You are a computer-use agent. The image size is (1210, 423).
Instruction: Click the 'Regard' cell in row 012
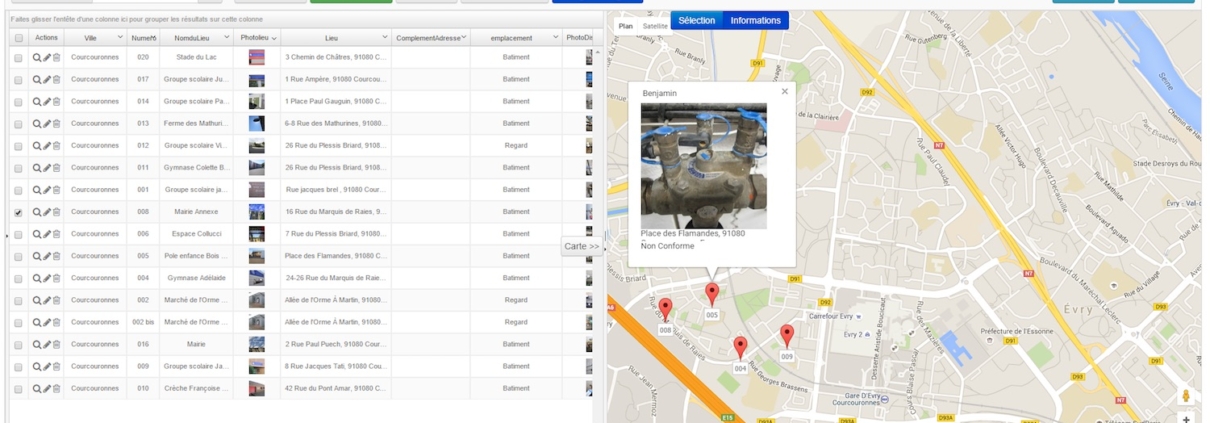516,146
